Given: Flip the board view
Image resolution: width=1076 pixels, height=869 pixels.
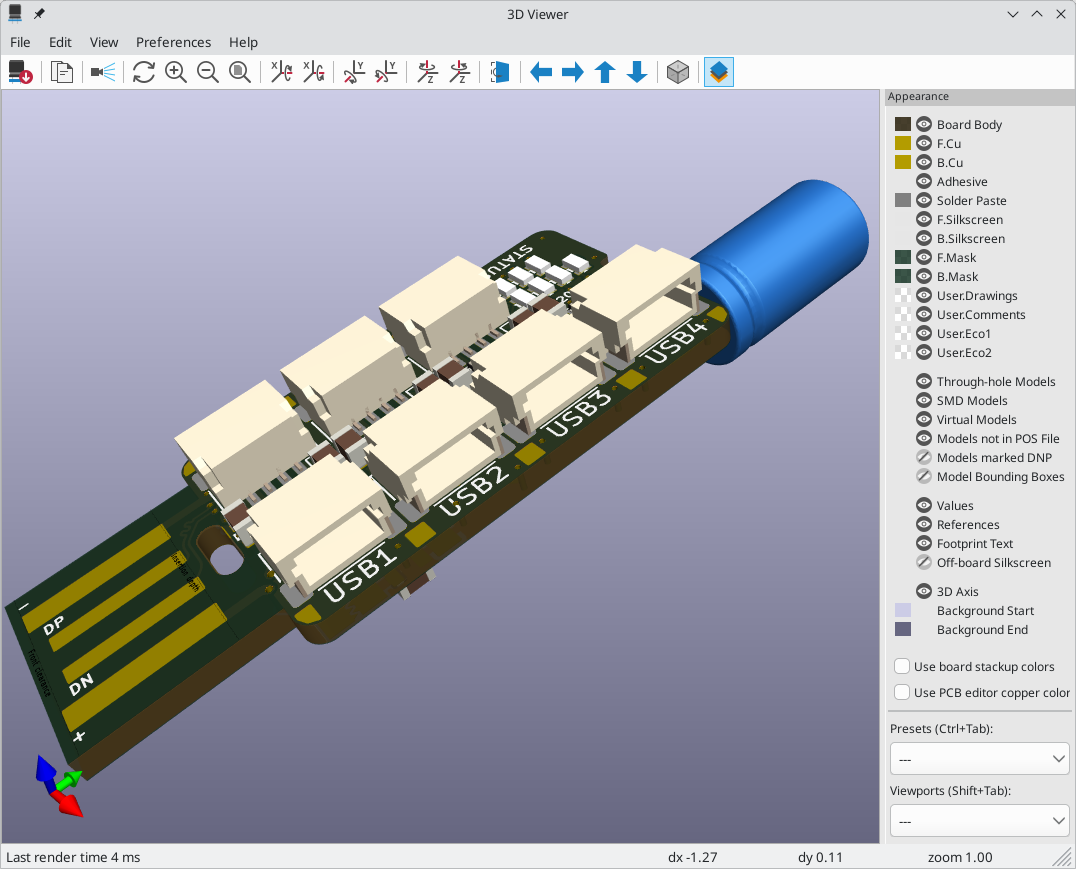Looking at the screenshot, I should click(500, 72).
